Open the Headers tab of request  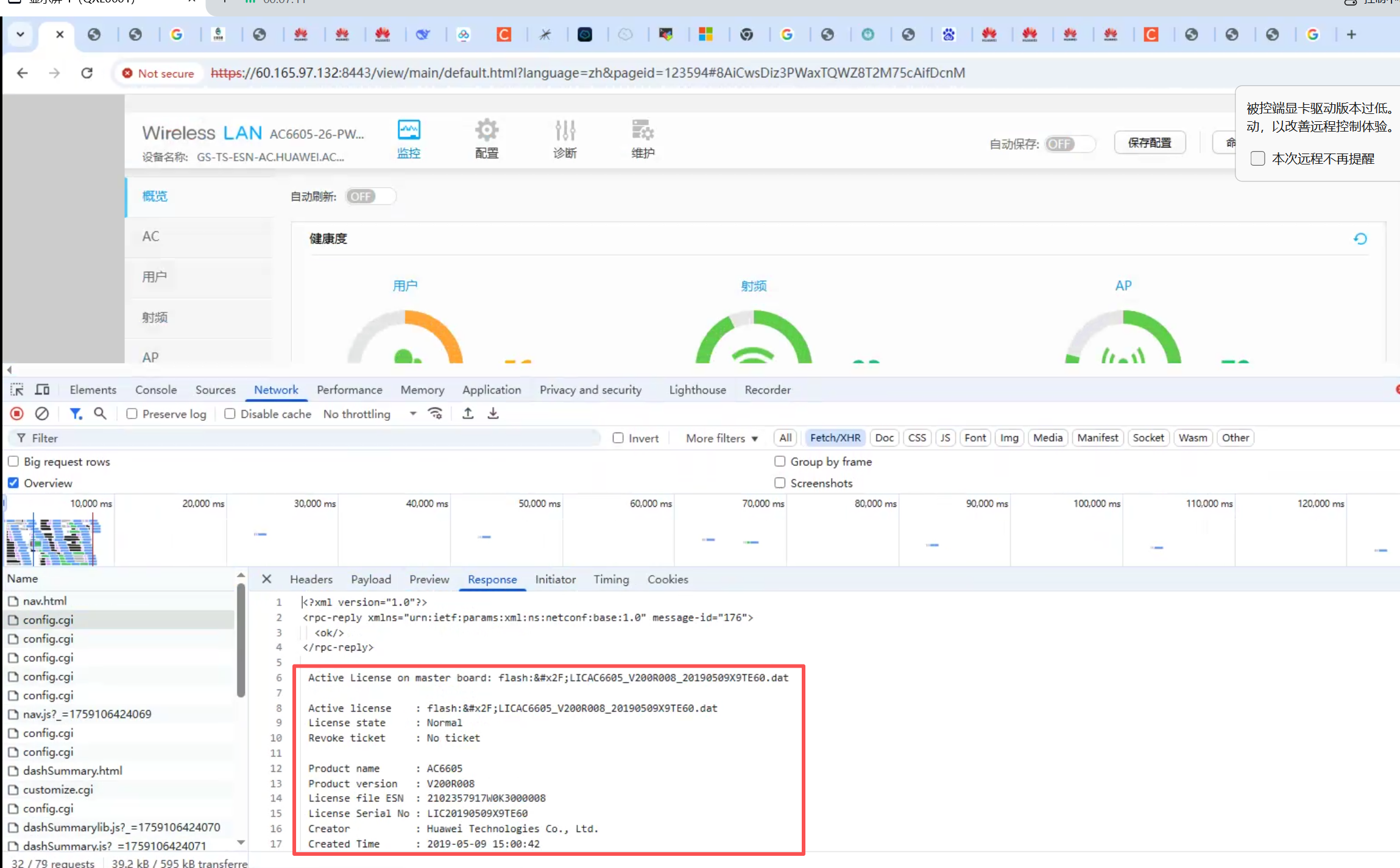tap(311, 579)
